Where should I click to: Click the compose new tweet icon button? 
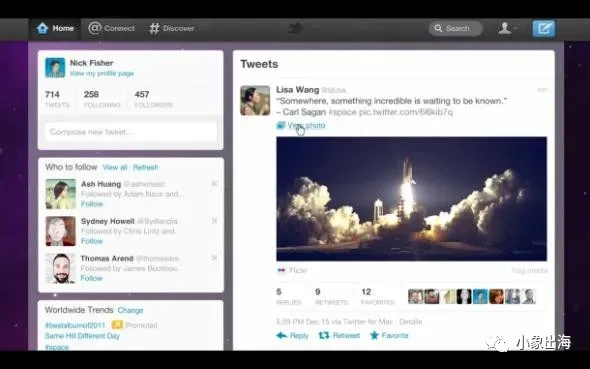[543, 28]
